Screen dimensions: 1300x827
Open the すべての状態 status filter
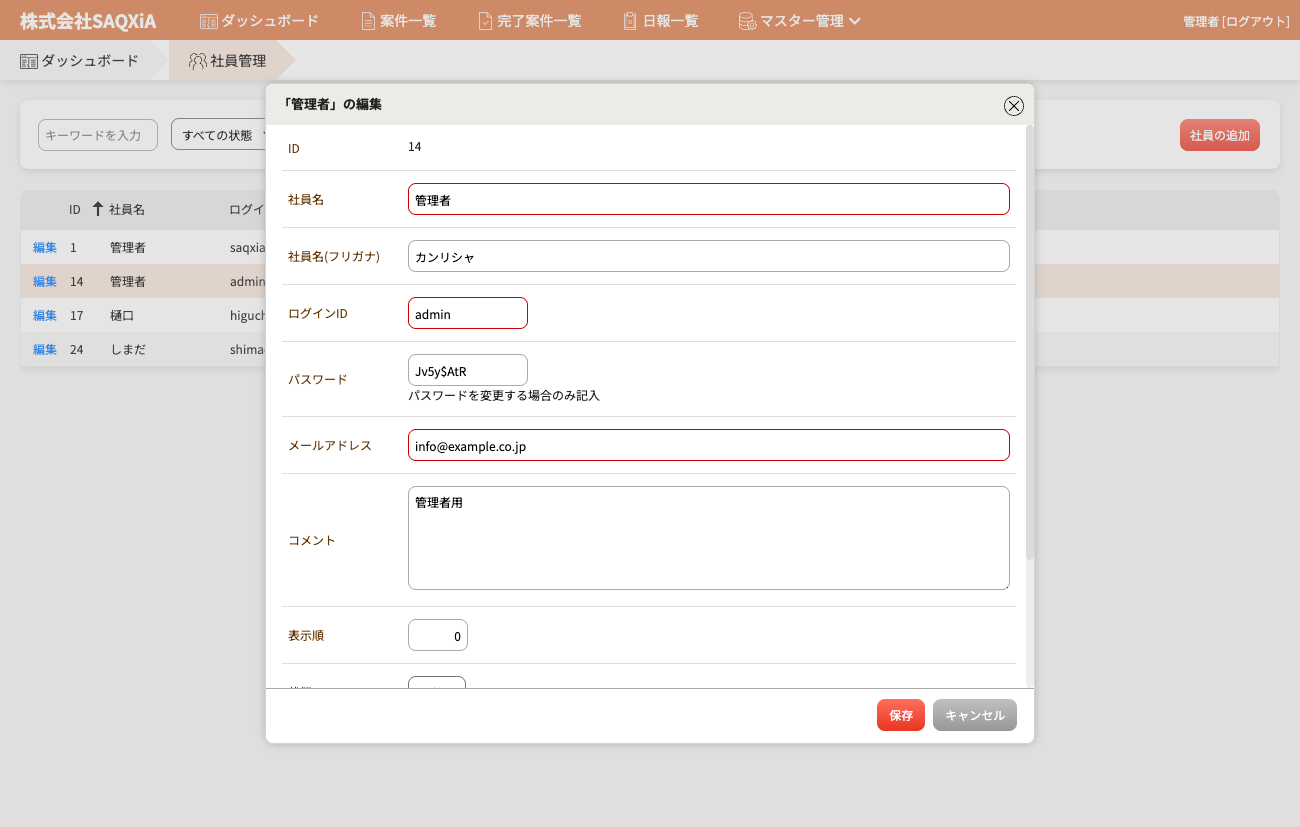[x=220, y=135]
